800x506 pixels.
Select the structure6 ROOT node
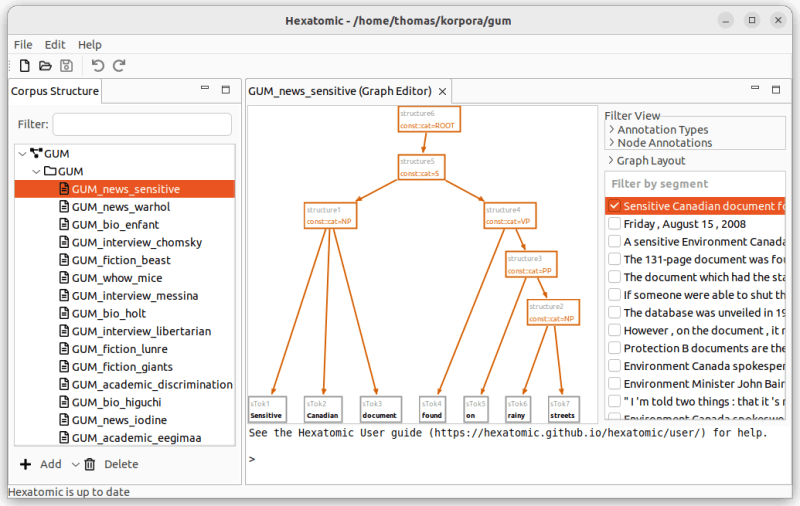(x=429, y=119)
